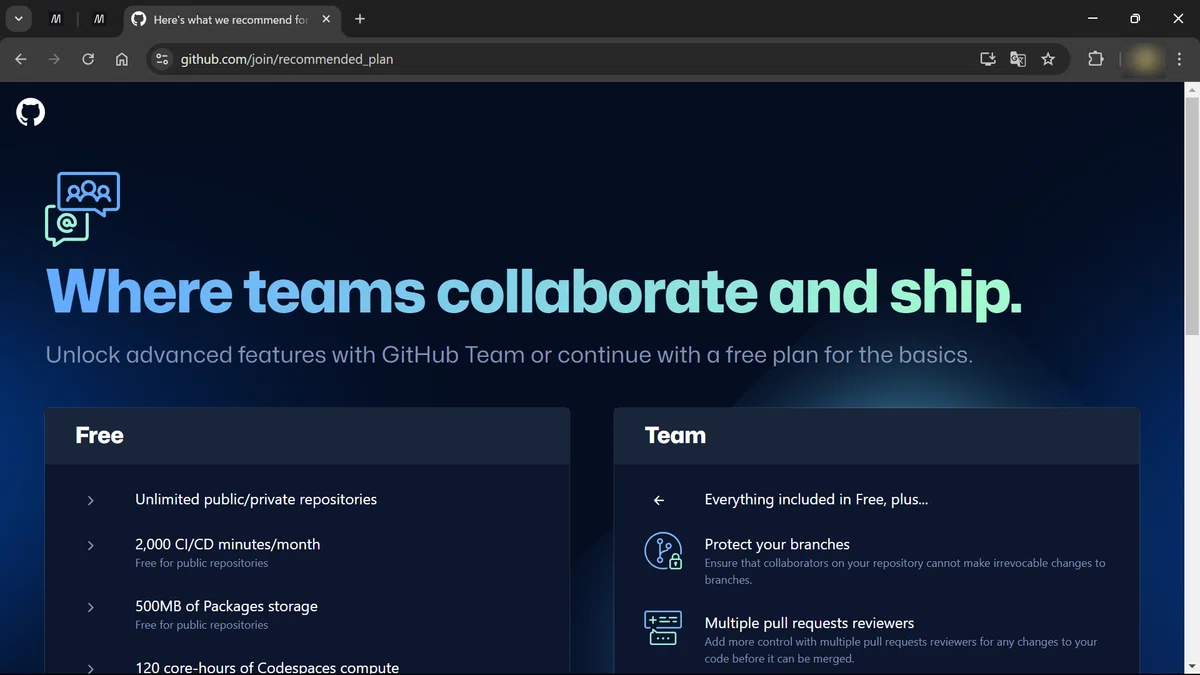Click the Multiple pull requests reviewers icon
This screenshot has height=675, width=1200.
(x=663, y=628)
